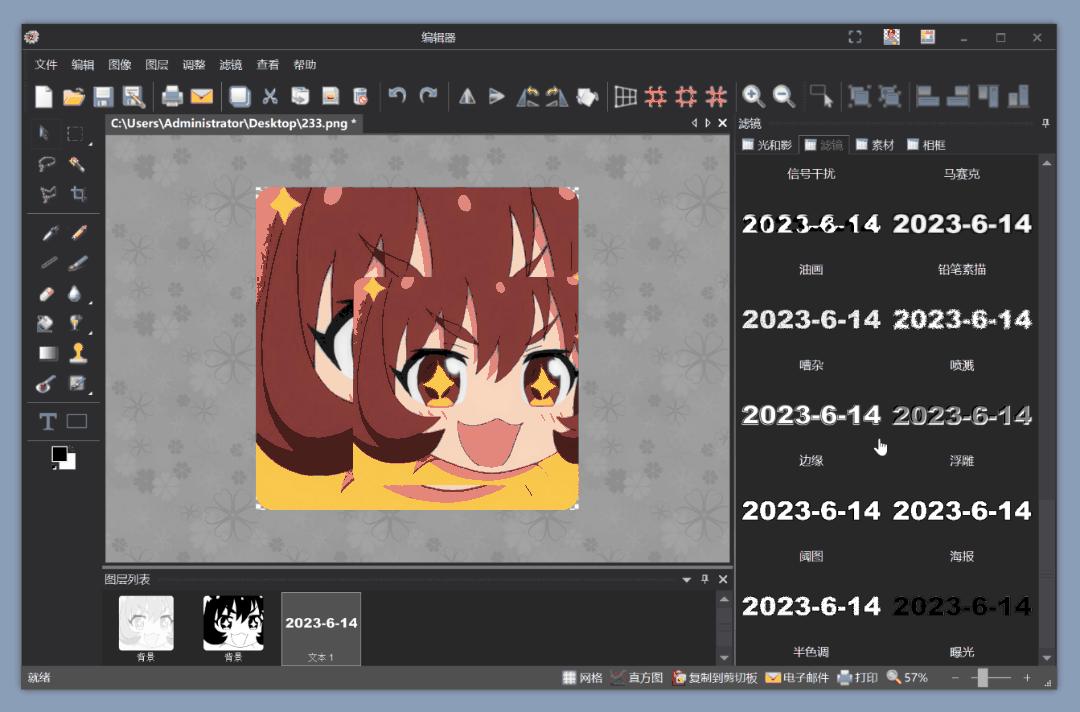
Task: Toggle the 直方图 histogram display
Action: 637,678
